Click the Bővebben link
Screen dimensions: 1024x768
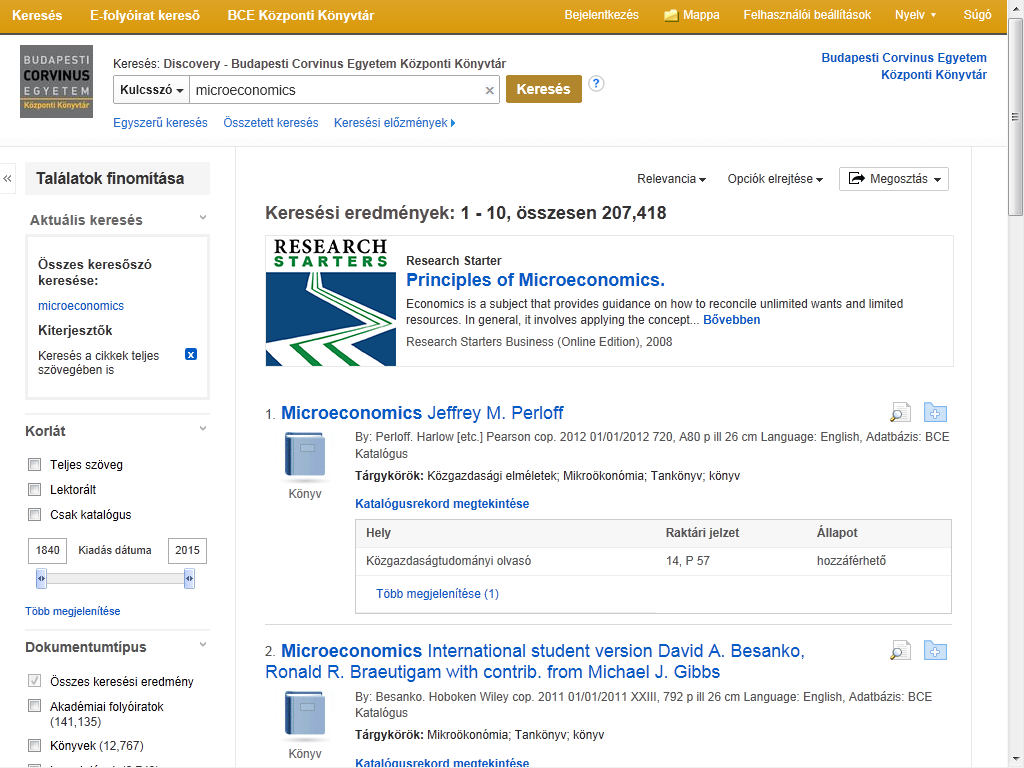pos(731,320)
